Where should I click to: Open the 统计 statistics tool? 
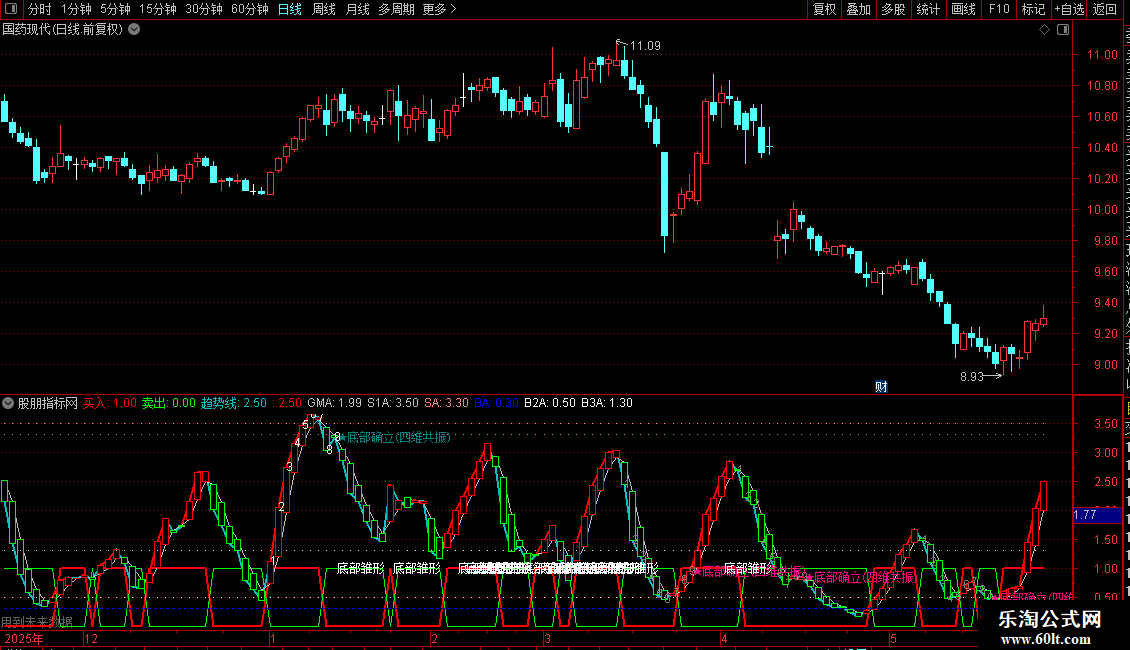pos(928,9)
